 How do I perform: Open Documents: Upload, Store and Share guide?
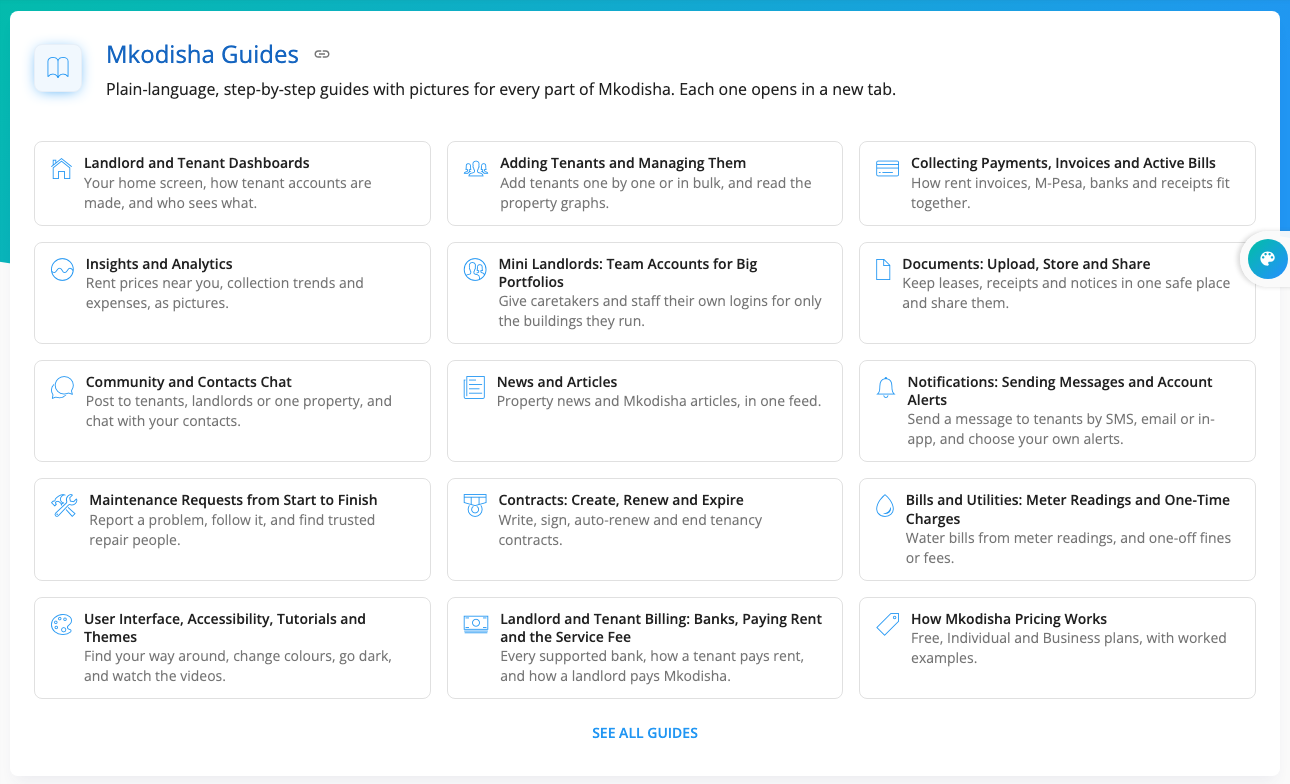pos(1026,264)
